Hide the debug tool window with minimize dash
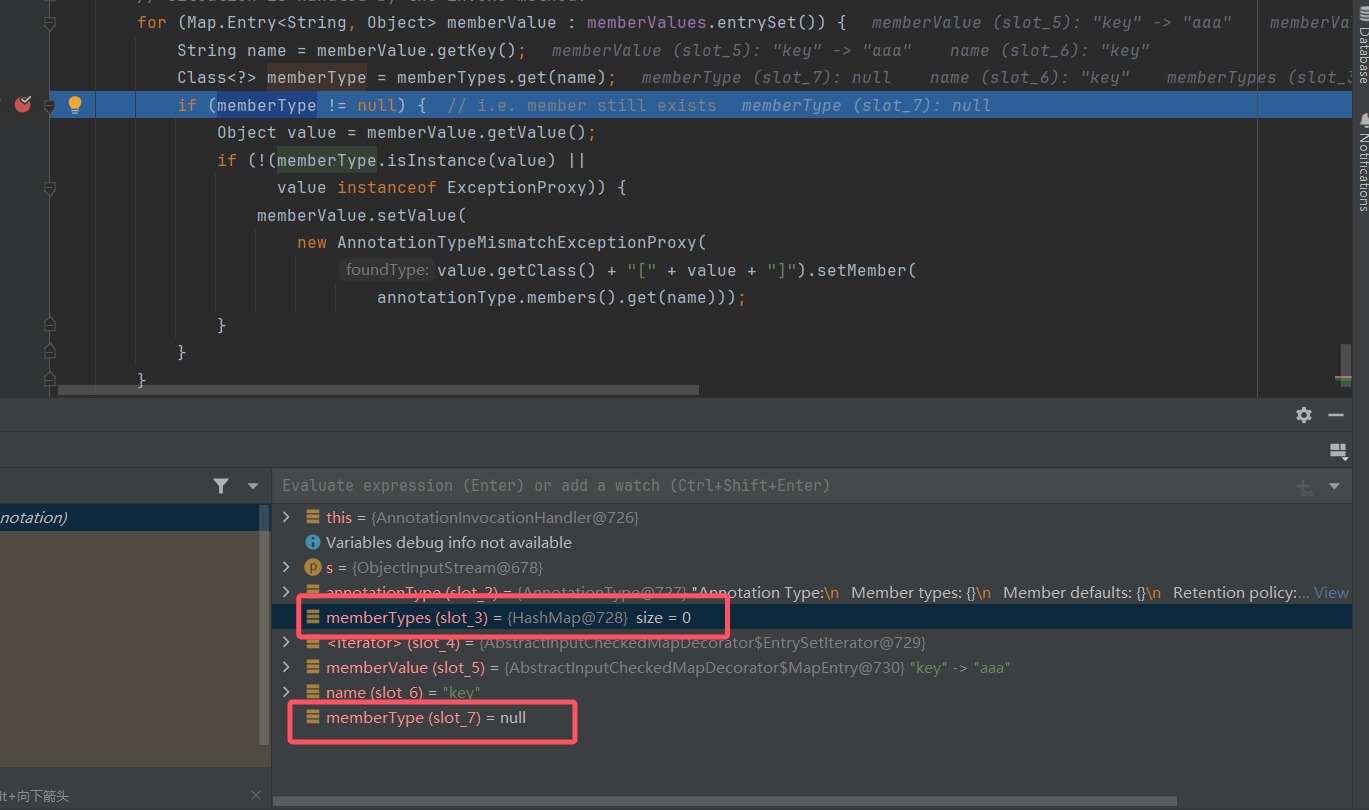The width and height of the screenshot is (1369, 810). click(1336, 415)
